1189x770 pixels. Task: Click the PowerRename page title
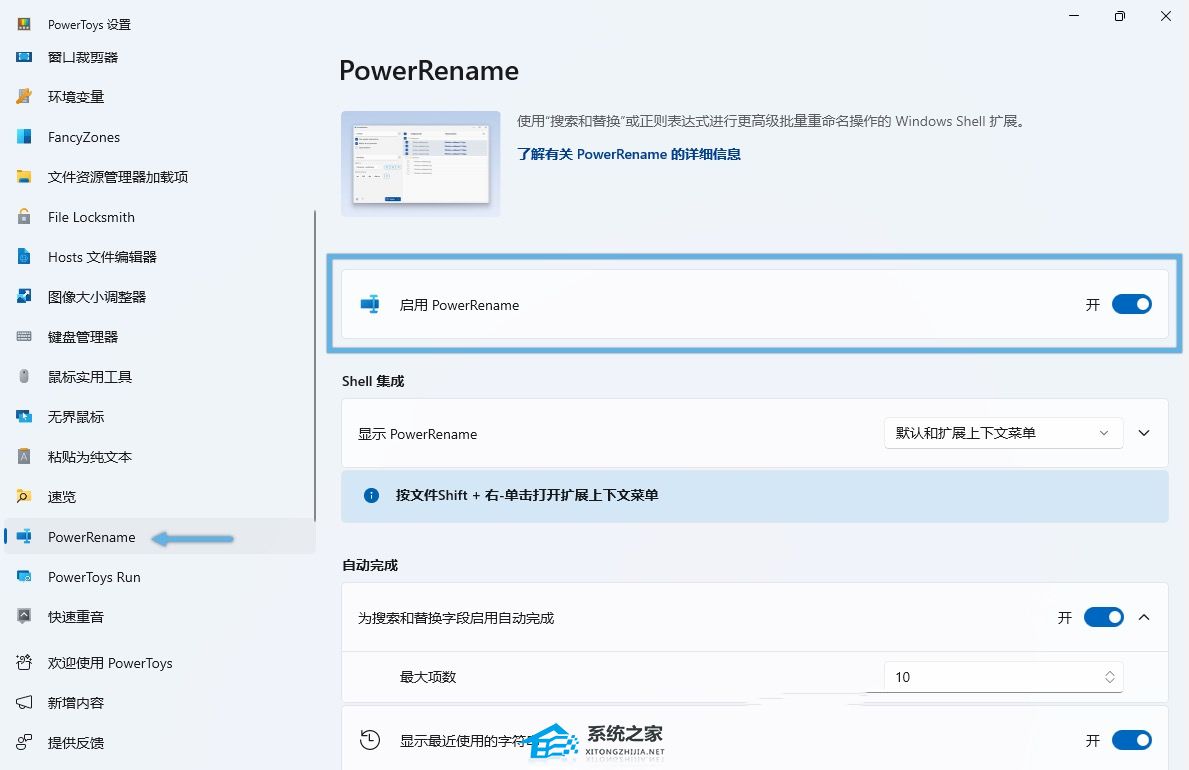coord(428,71)
